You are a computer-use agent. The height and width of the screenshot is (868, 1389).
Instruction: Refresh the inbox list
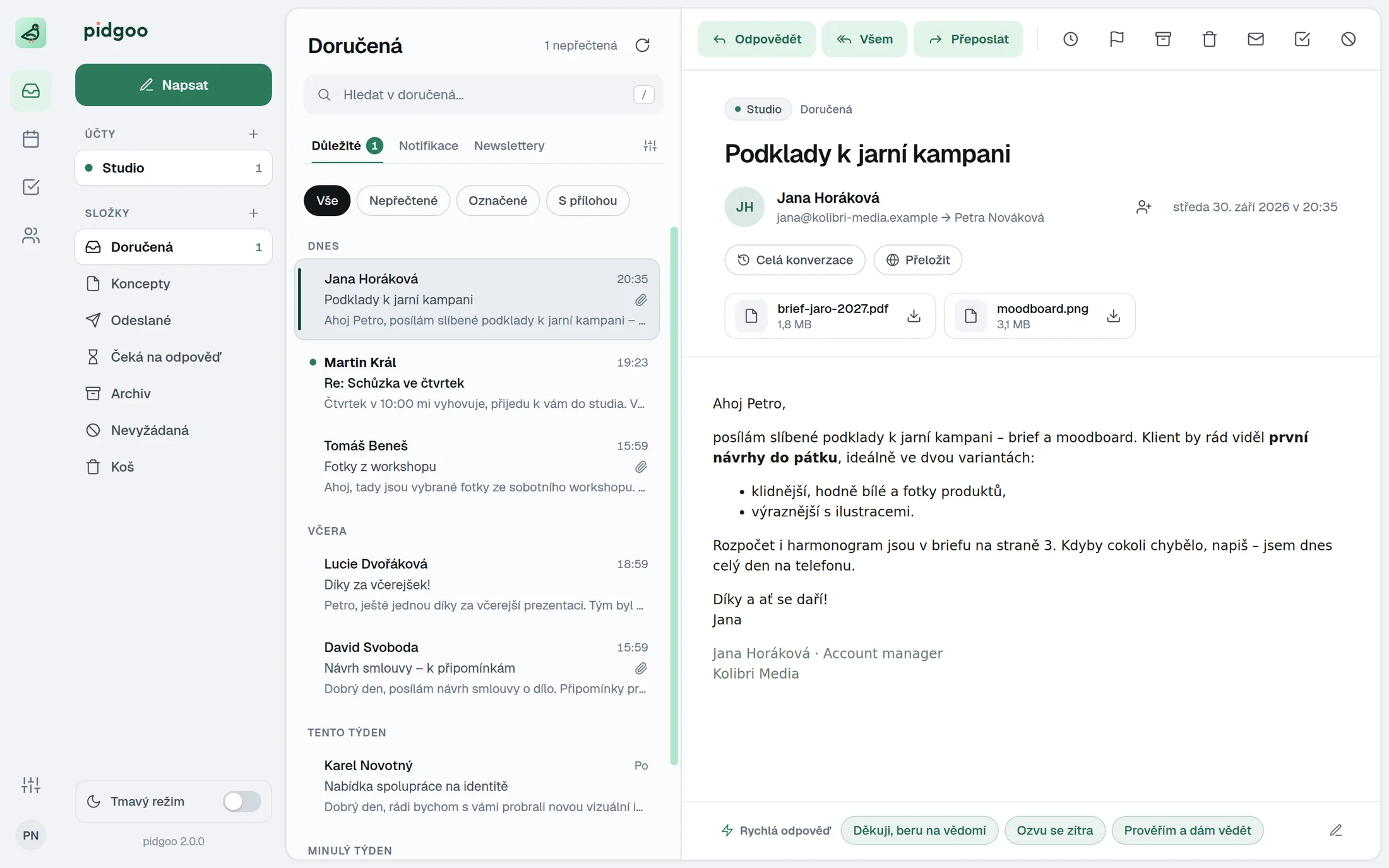tap(643, 45)
